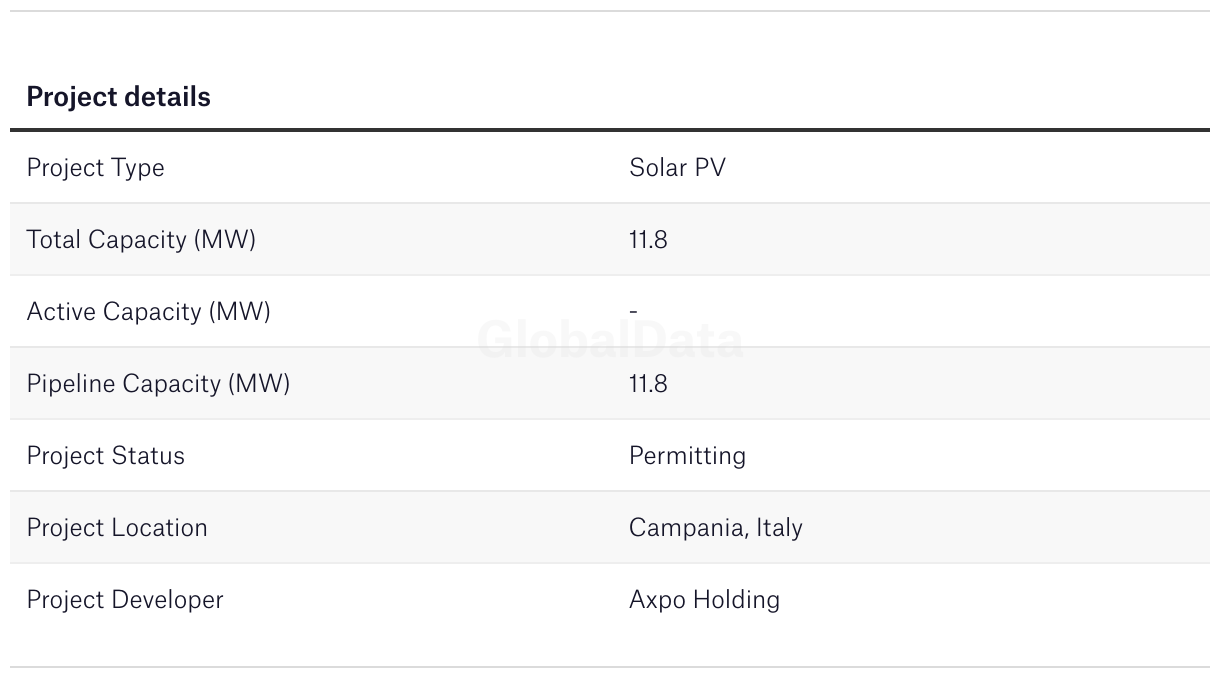1220x678 pixels.
Task: Select the Permitting status value
Action: point(687,456)
